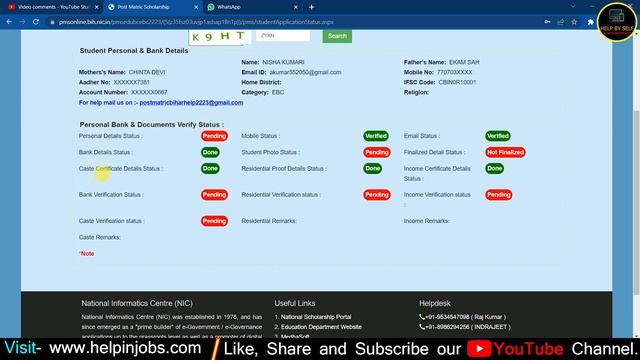Image resolution: width=640 pixels, height=360 pixels.
Task: Click IFSC Code value CBIN0R10001
Action: 457,82
